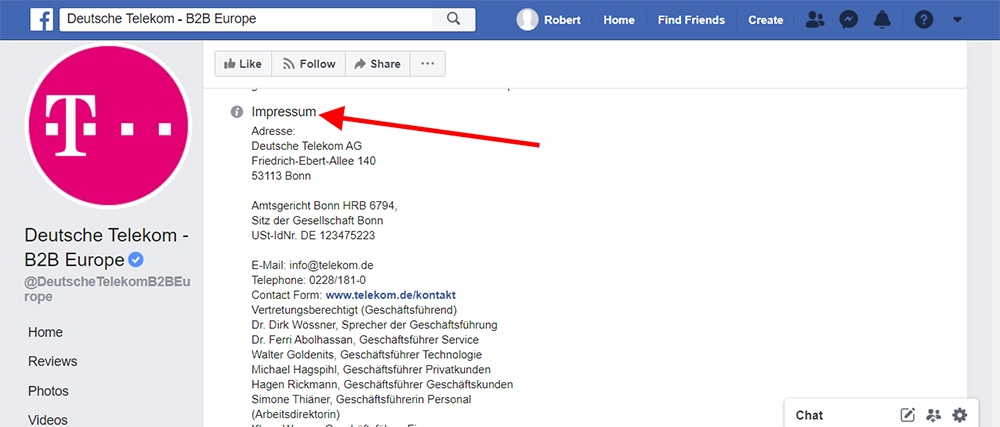Open notifications bell icon

click(882, 20)
